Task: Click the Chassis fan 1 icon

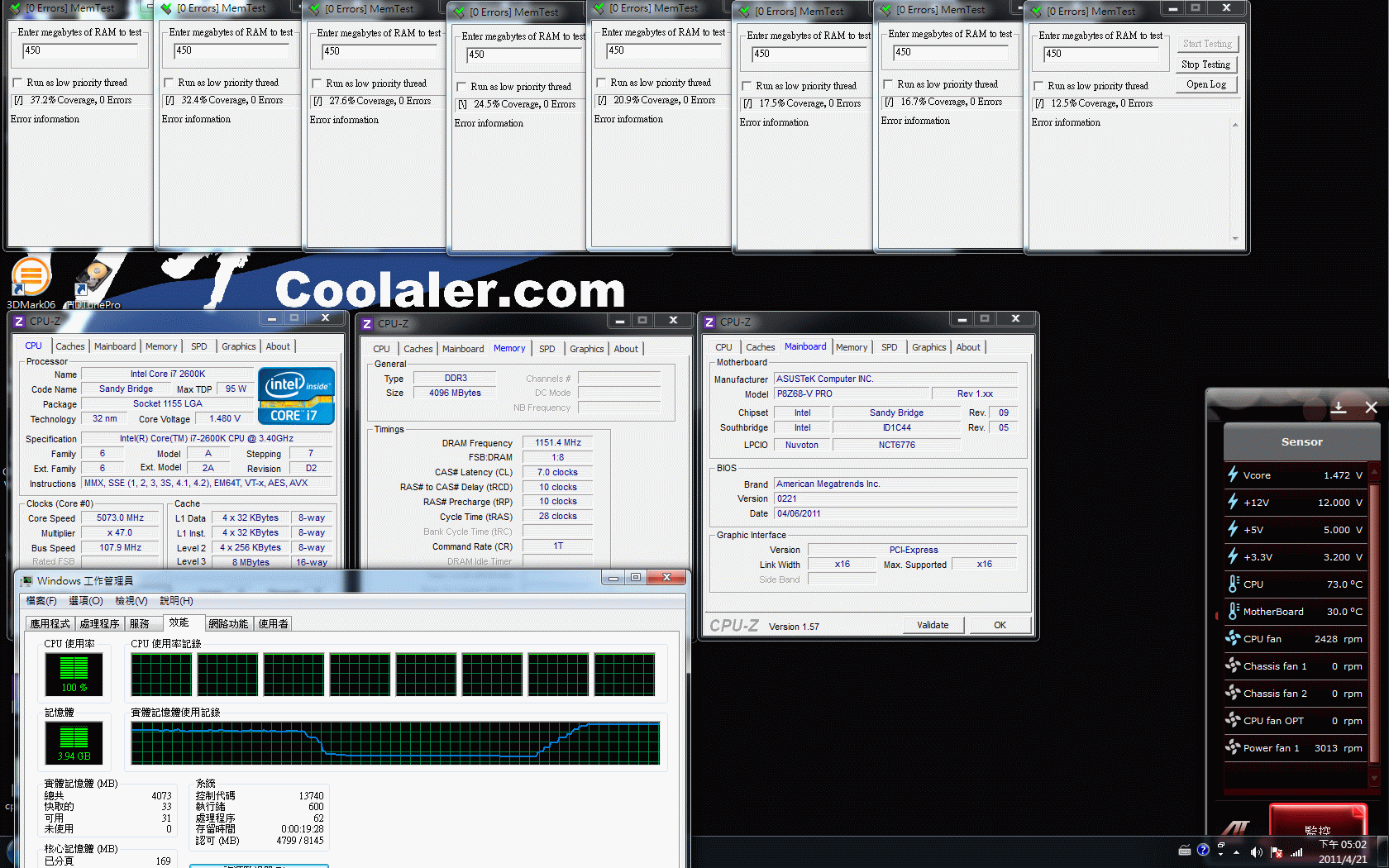Action: [1233, 665]
